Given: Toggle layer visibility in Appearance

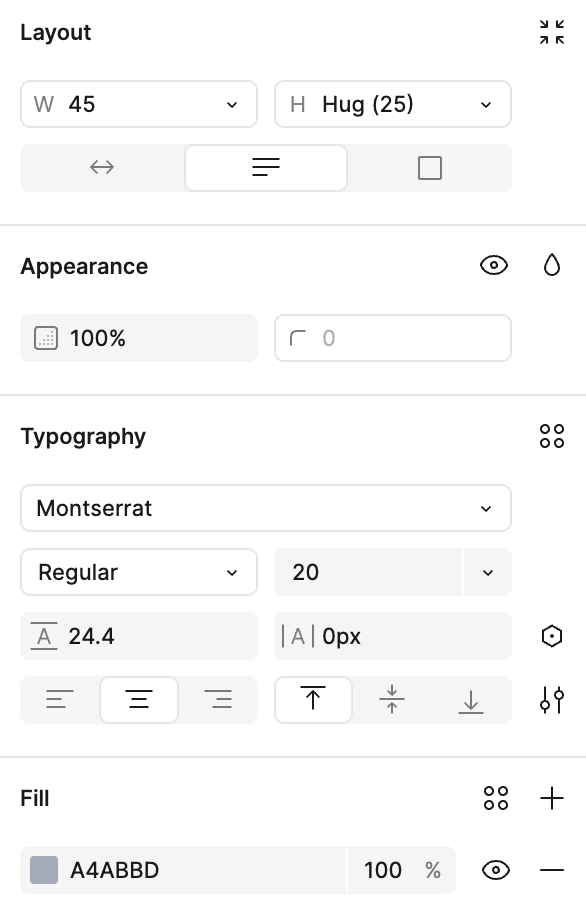Looking at the screenshot, I should [494, 266].
